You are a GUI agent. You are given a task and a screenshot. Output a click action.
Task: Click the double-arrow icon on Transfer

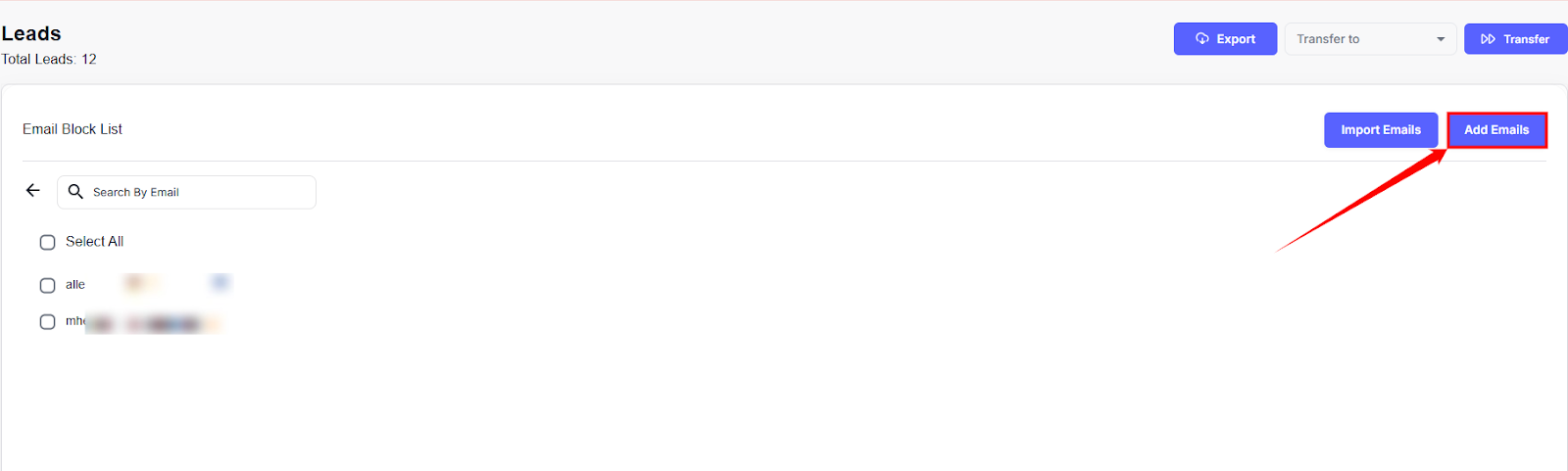(x=1488, y=39)
